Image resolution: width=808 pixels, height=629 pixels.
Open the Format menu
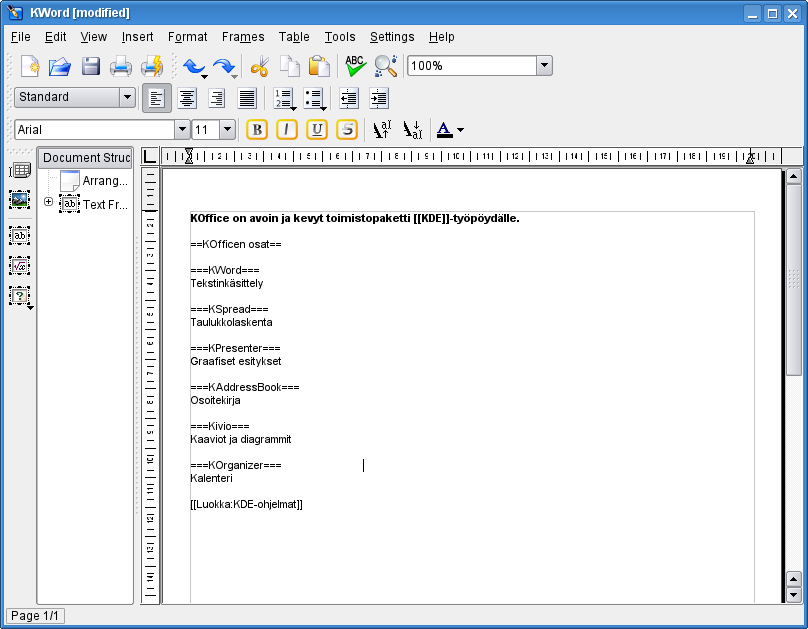tap(188, 37)
